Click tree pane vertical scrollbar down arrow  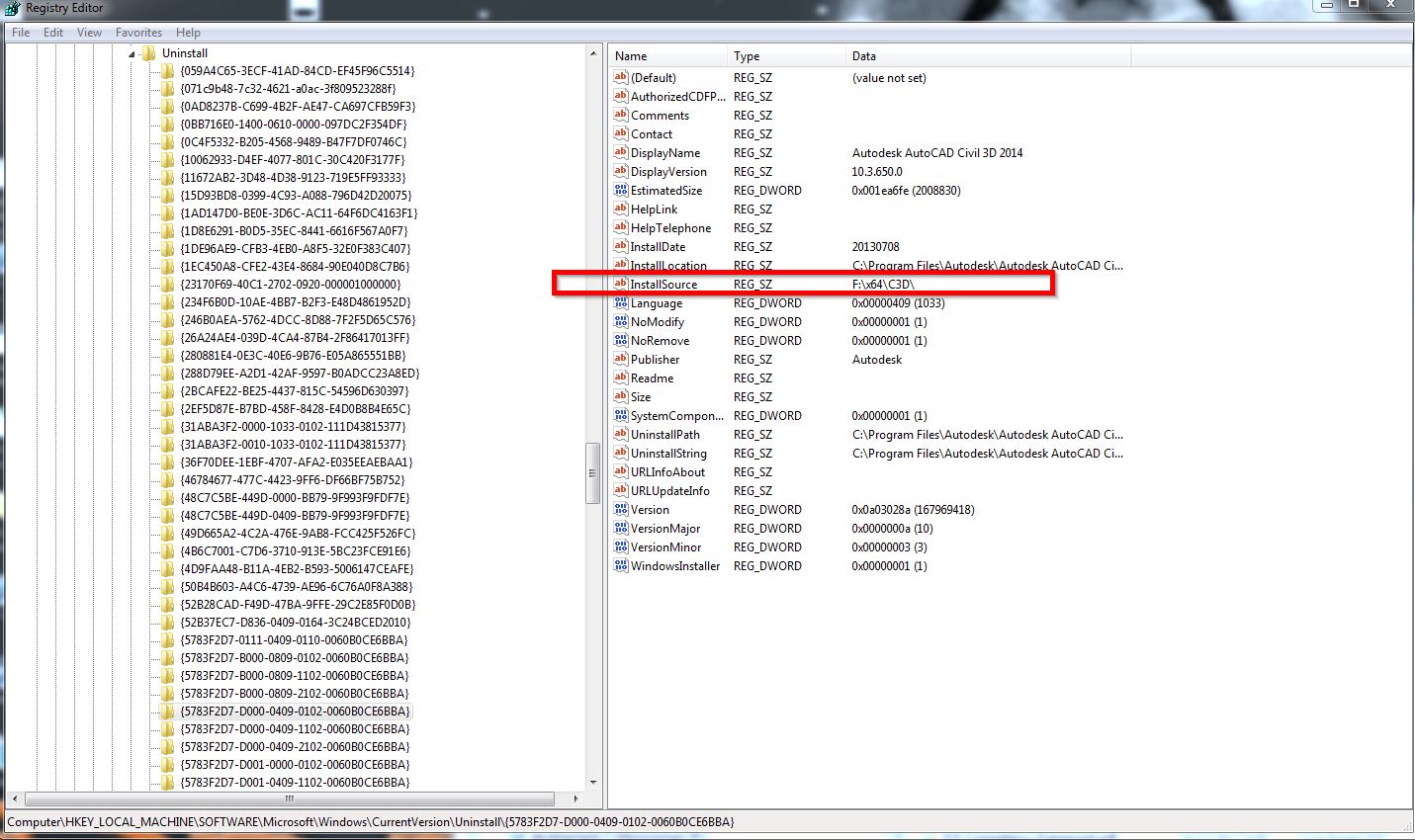593,783
